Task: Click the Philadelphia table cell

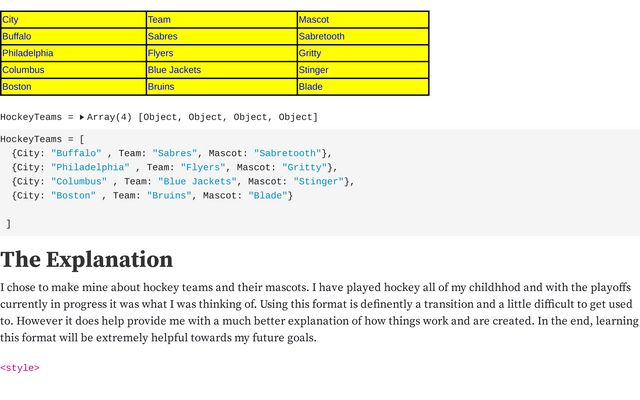Action: click(73, 53)
